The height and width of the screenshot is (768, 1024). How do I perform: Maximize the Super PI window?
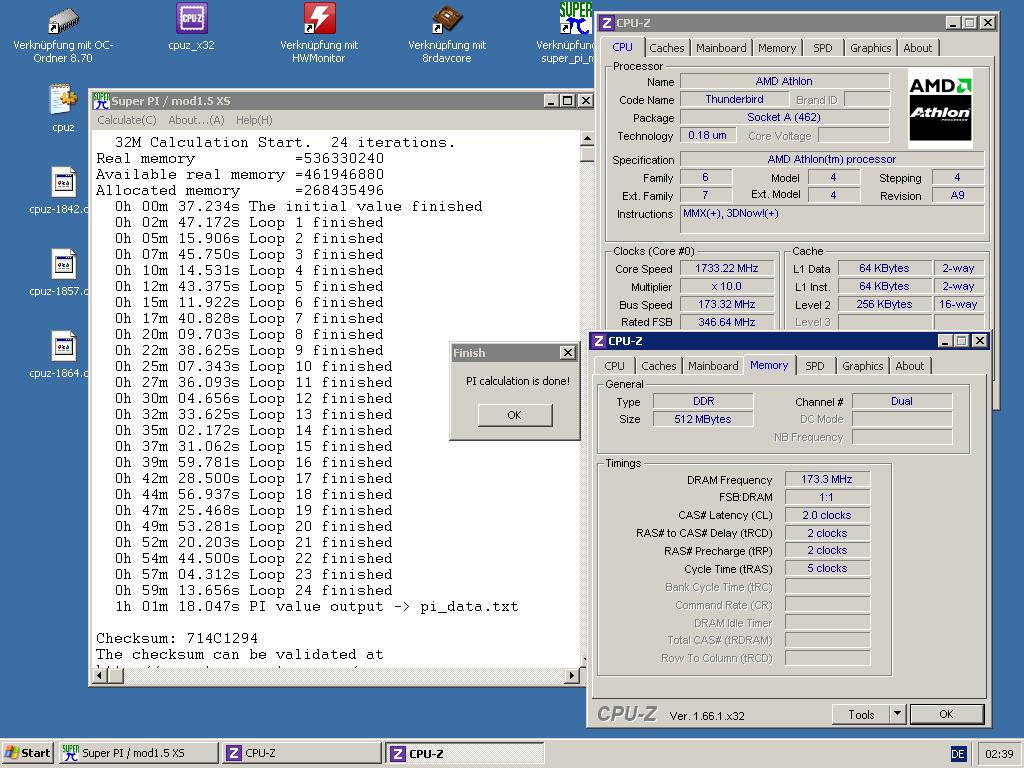tap(568, 101)
